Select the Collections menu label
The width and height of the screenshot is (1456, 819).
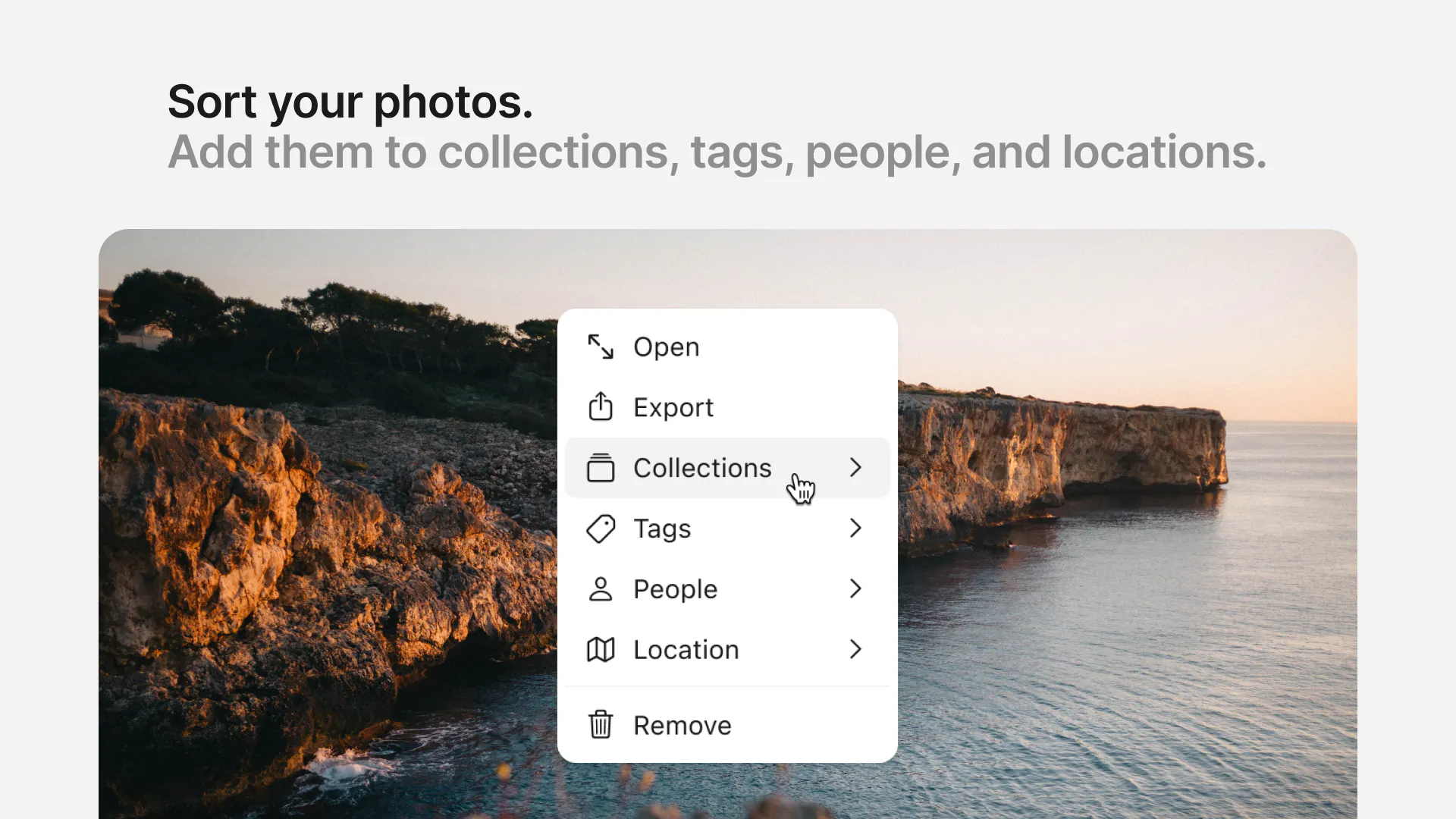pos(702,468)
